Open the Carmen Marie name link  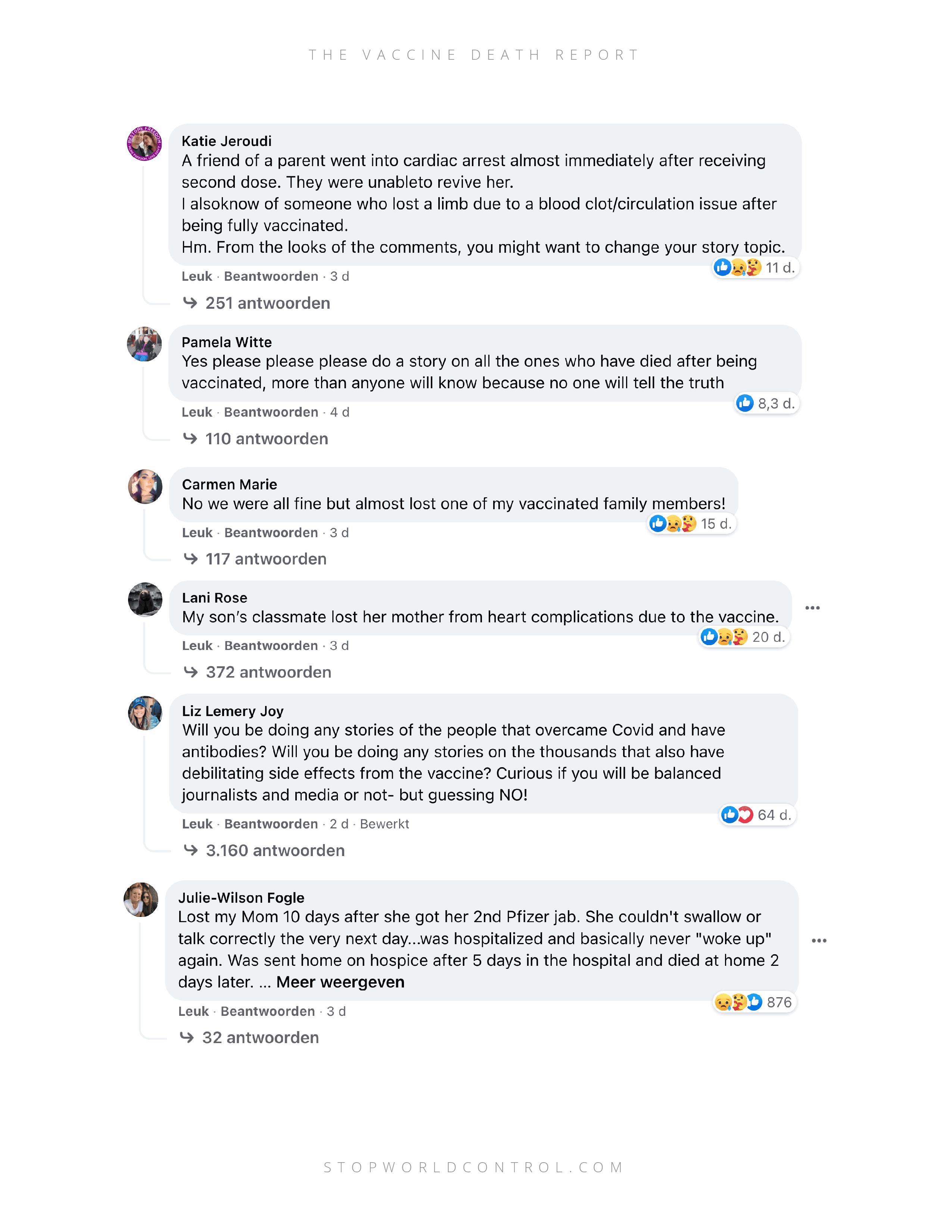point(230,485)
